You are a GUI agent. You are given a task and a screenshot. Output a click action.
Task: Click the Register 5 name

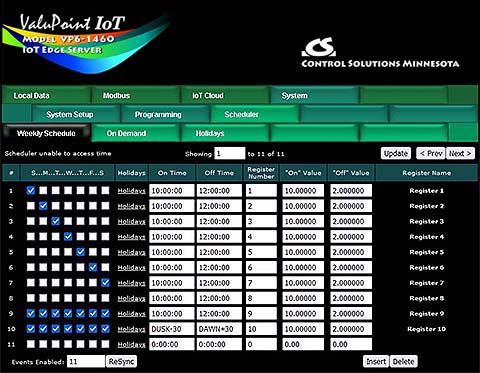[426, 252]
